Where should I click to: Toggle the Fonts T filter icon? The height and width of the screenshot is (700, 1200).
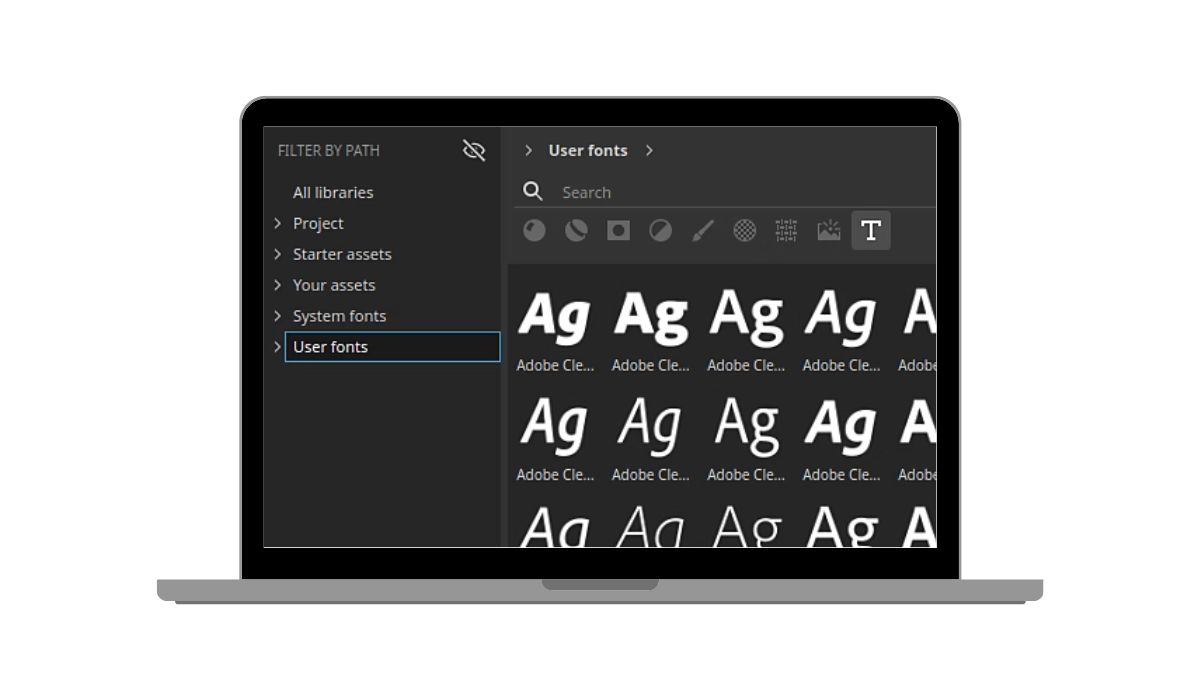[871, 231]
